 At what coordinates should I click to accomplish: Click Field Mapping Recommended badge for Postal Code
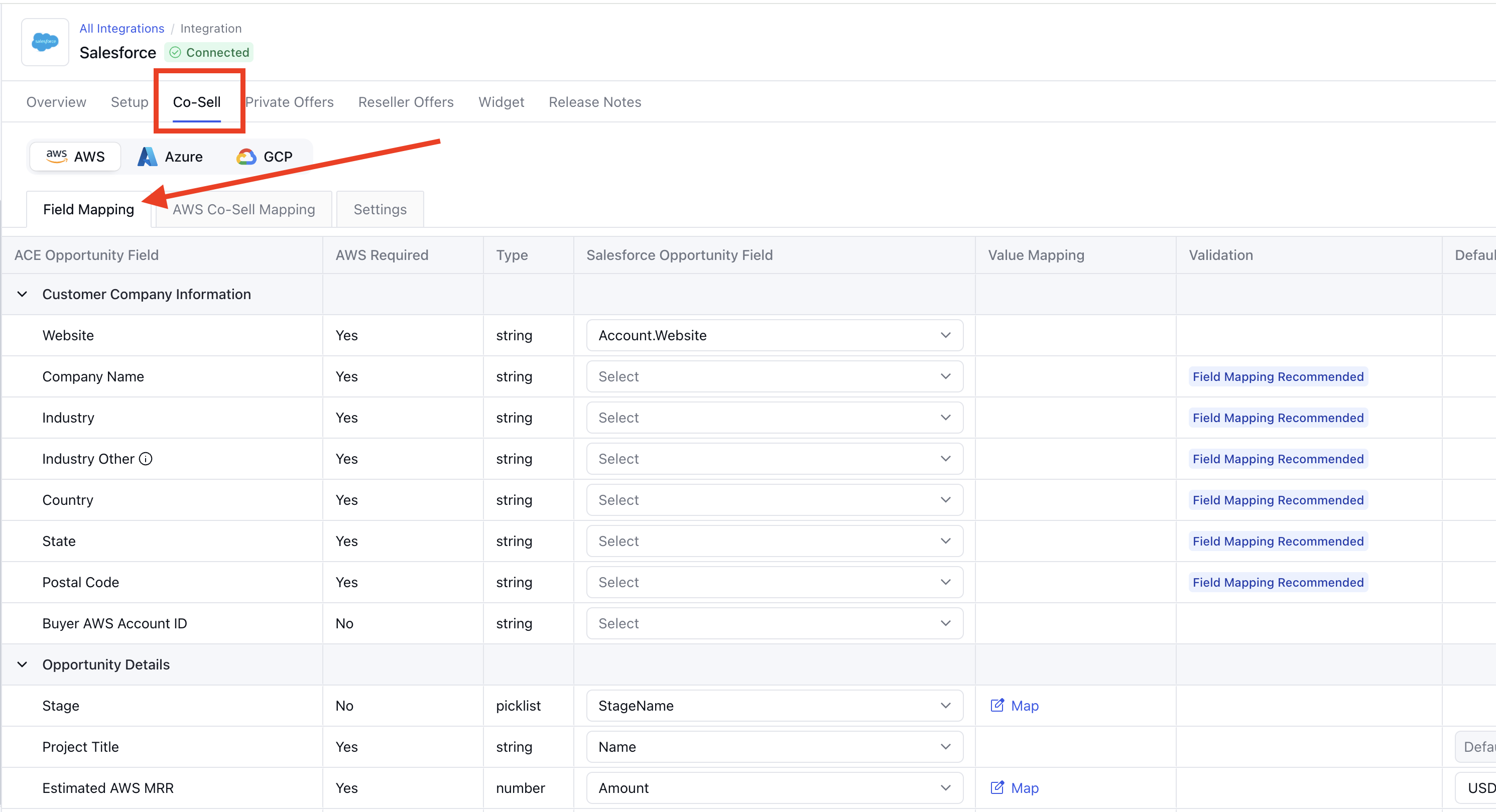[1278, 583]
